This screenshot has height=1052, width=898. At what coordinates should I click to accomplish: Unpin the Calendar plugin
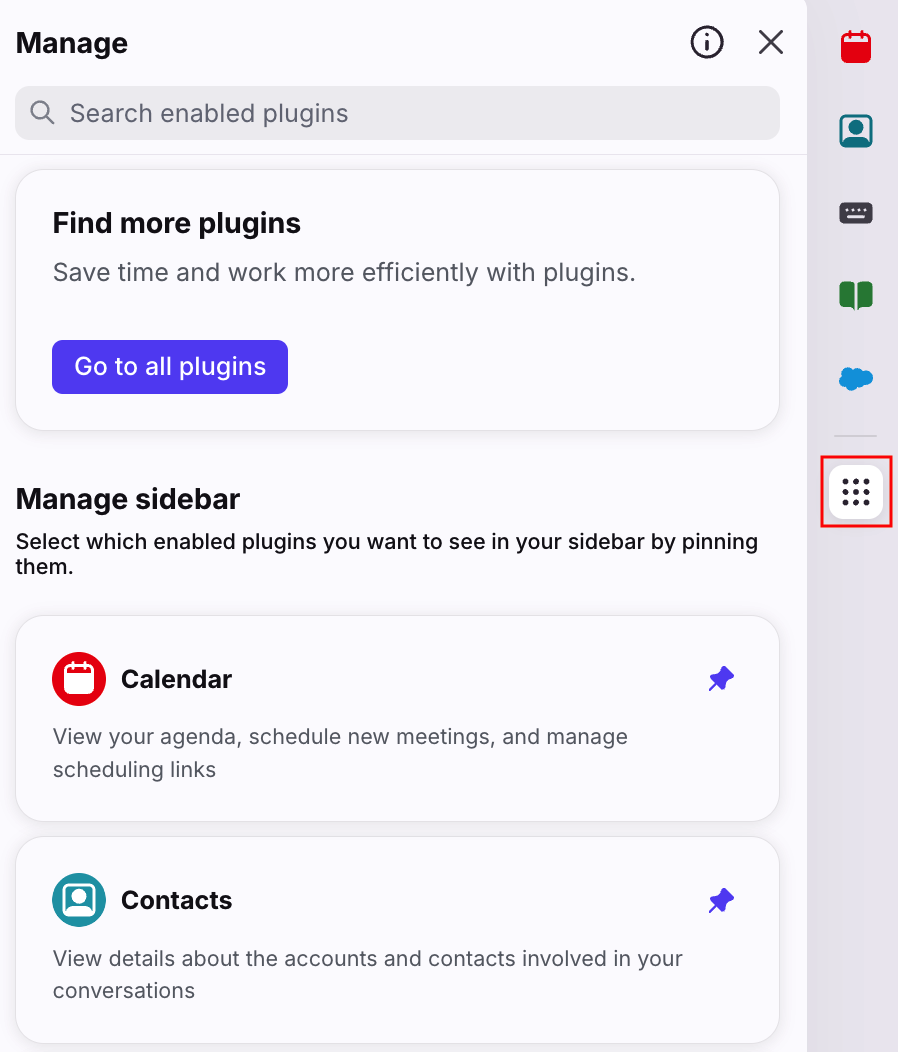(721, 679)
